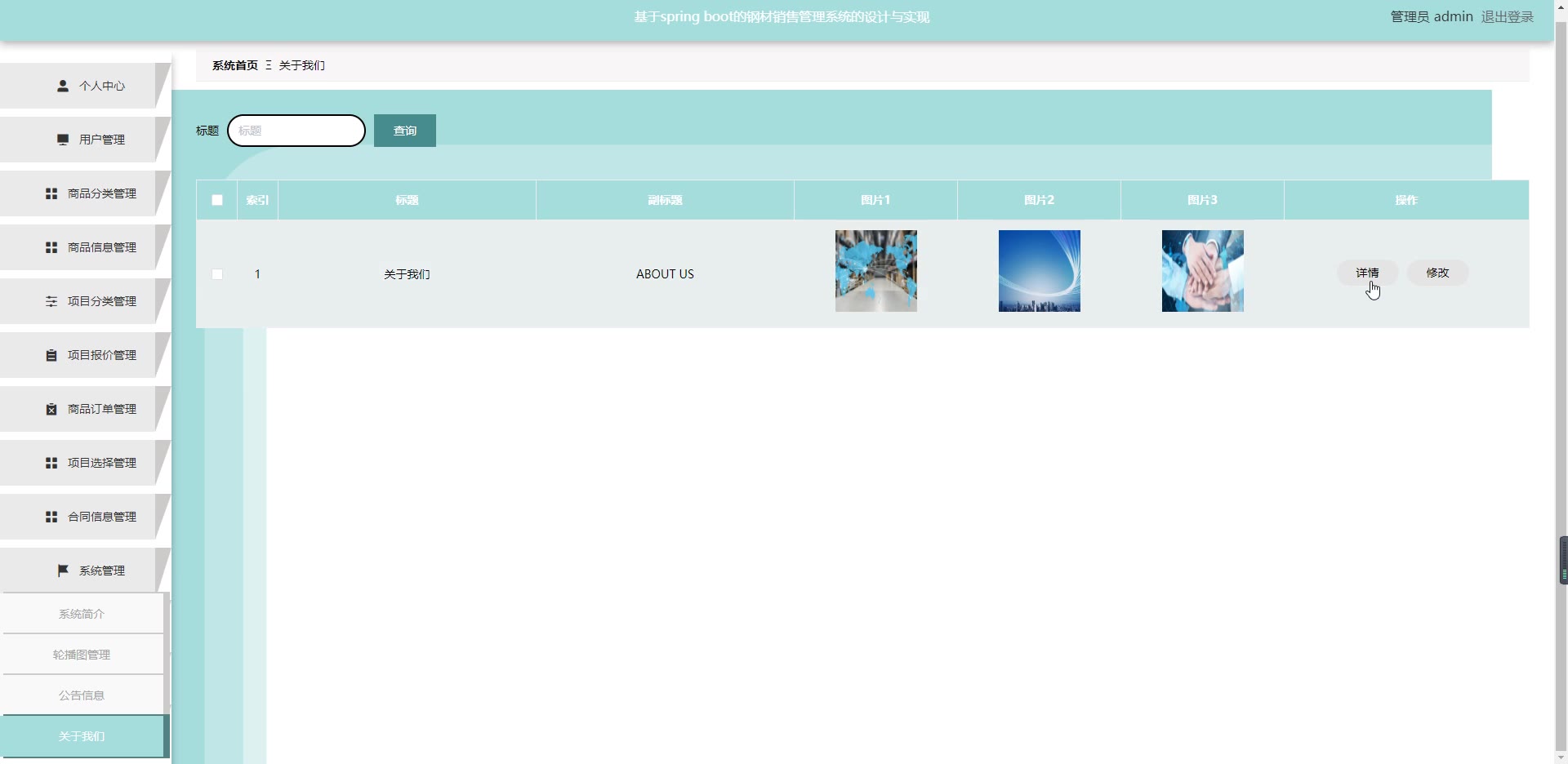Collapse the 系统管理 menu

[85, 571]
